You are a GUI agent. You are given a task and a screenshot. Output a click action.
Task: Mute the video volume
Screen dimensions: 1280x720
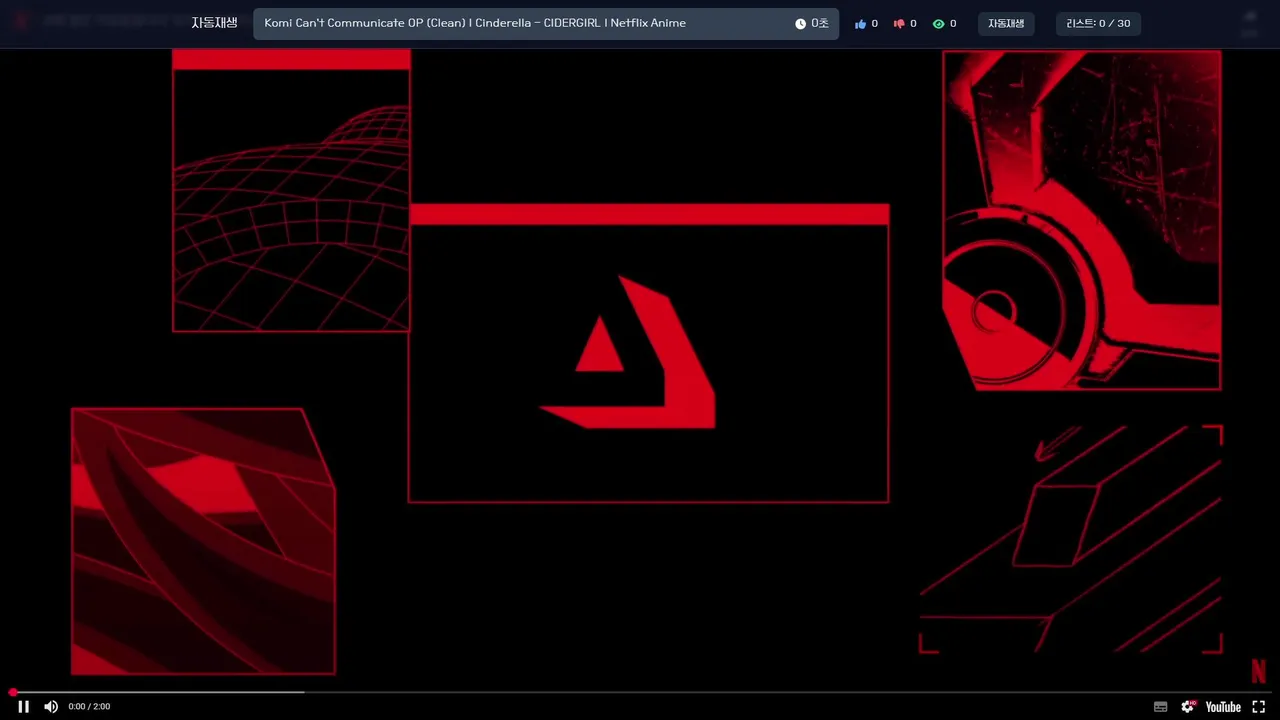[x=51, y=707]
